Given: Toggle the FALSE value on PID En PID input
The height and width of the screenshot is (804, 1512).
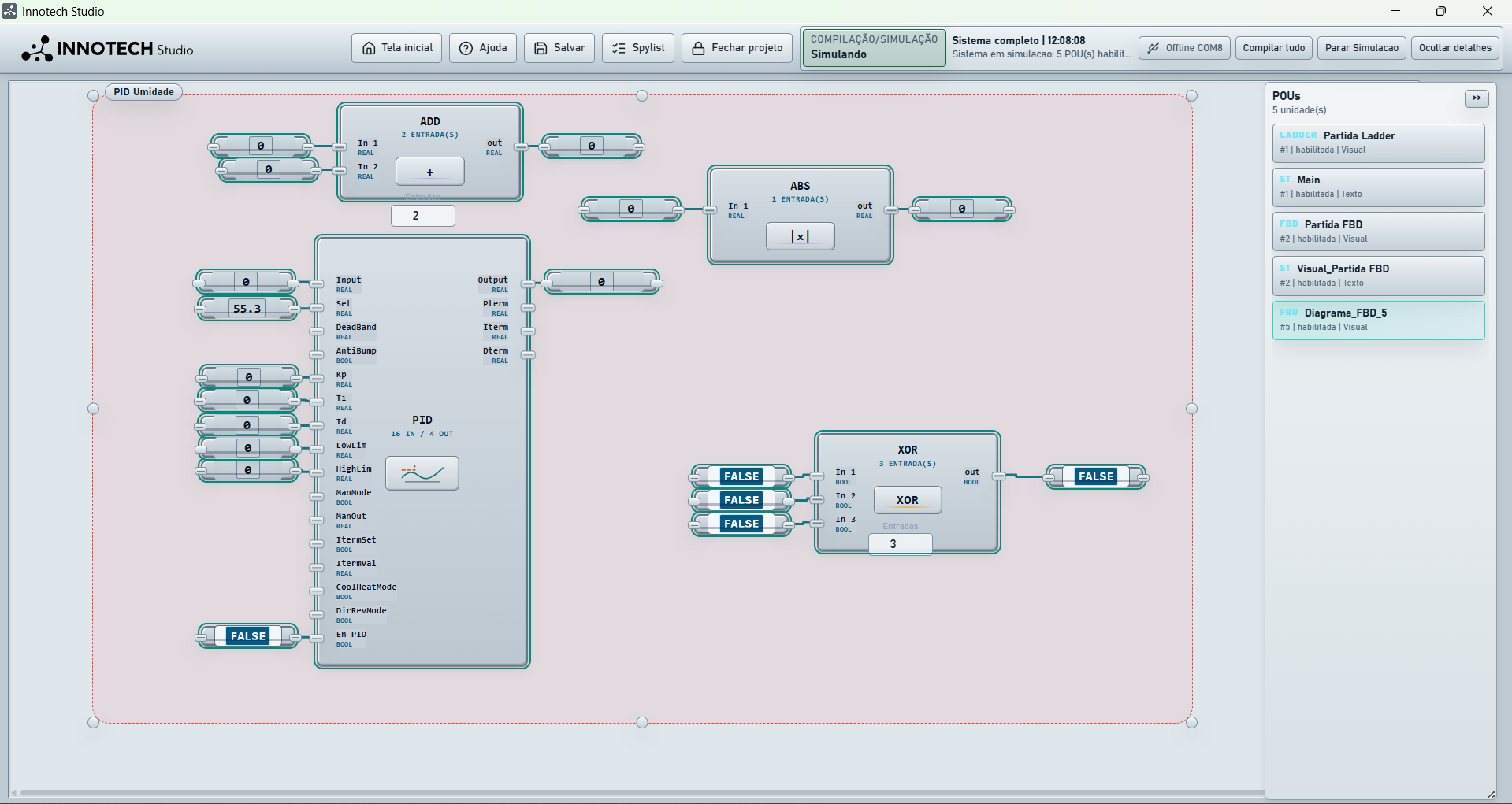Looking at the screenshot, I should tap(248, 636).
